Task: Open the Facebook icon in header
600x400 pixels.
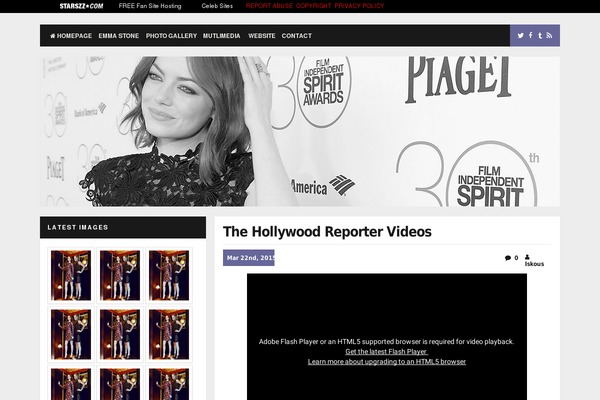Action: [x=530, y=35]
